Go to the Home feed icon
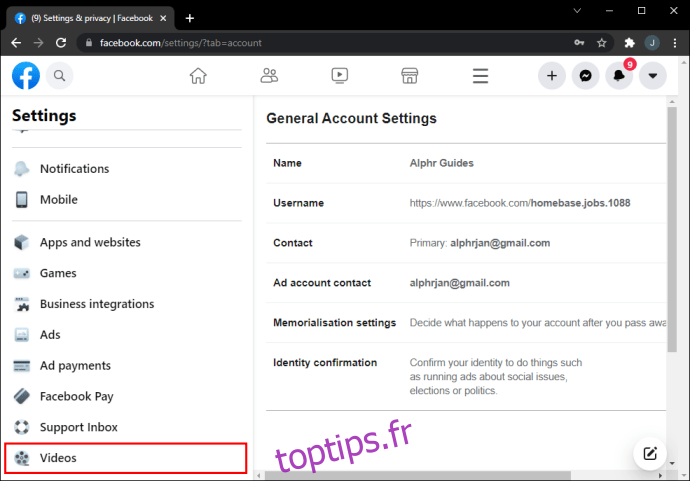Viewport: 690px width, 481px height. click(198, 76)
